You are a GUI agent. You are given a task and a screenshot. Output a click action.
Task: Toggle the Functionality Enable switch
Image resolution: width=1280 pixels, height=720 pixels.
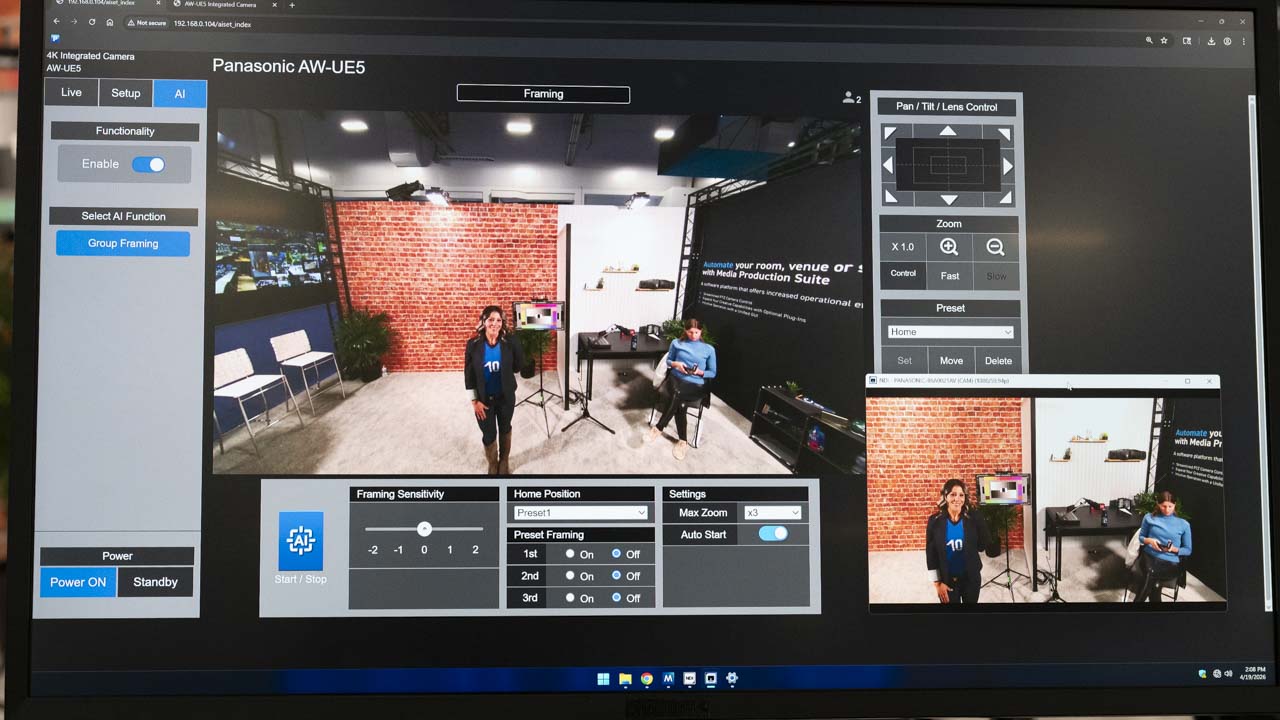[149, 164]
